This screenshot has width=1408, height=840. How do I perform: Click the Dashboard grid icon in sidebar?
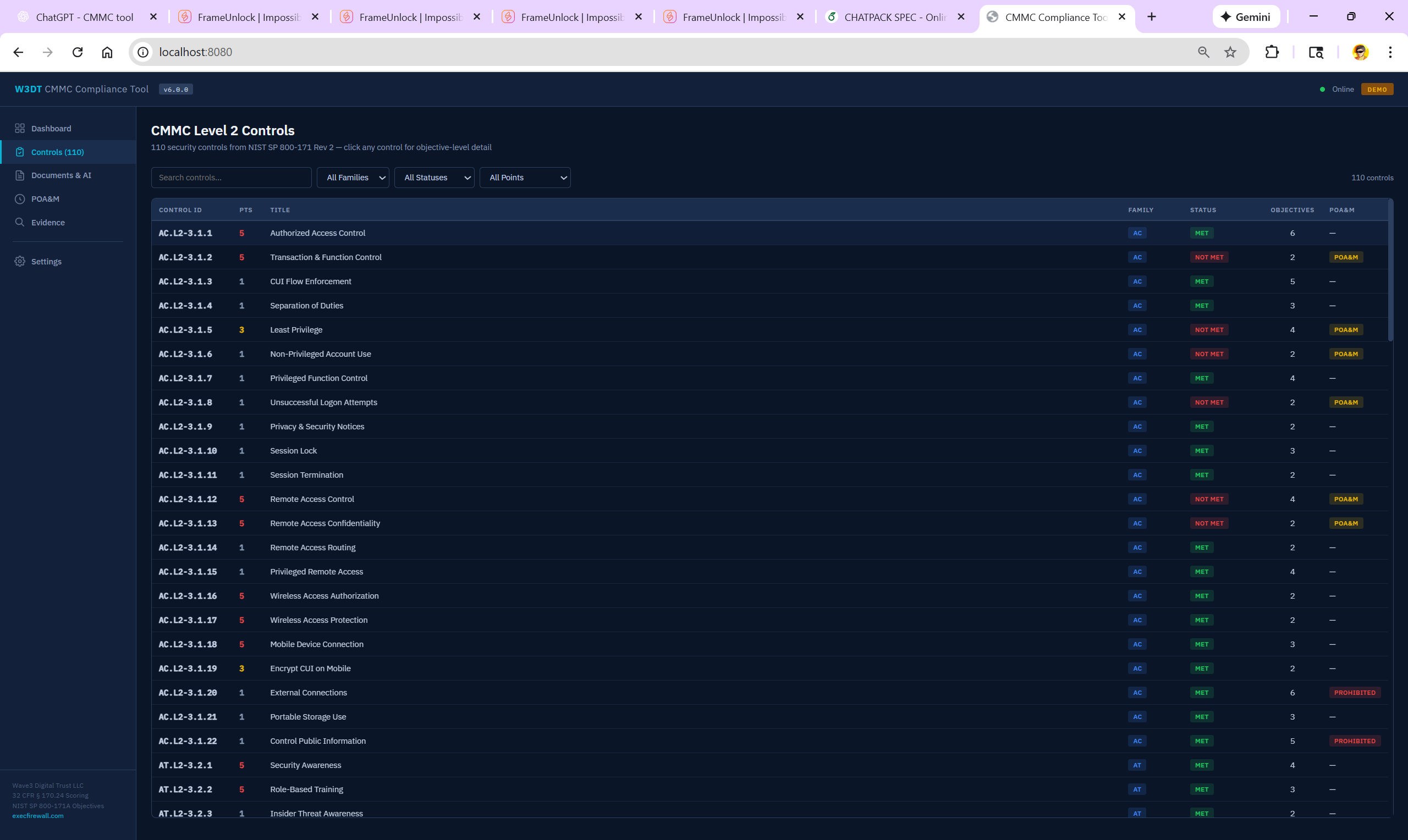coord(20,129)
